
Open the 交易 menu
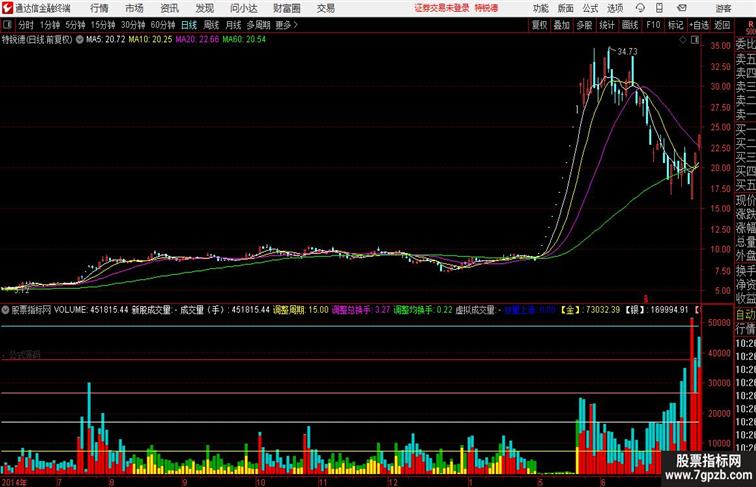325,8
